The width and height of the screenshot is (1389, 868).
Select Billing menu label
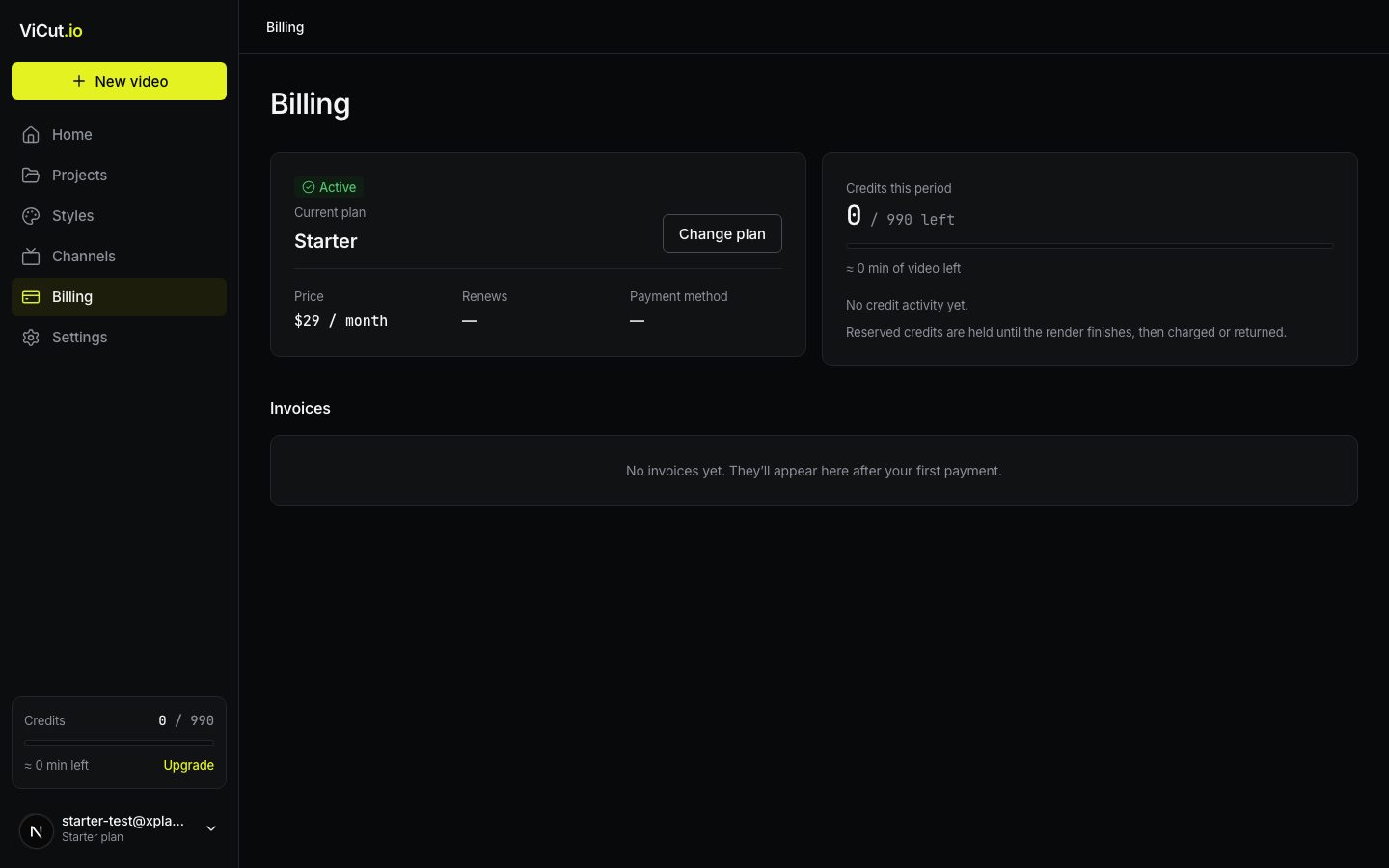click(72, 297)
